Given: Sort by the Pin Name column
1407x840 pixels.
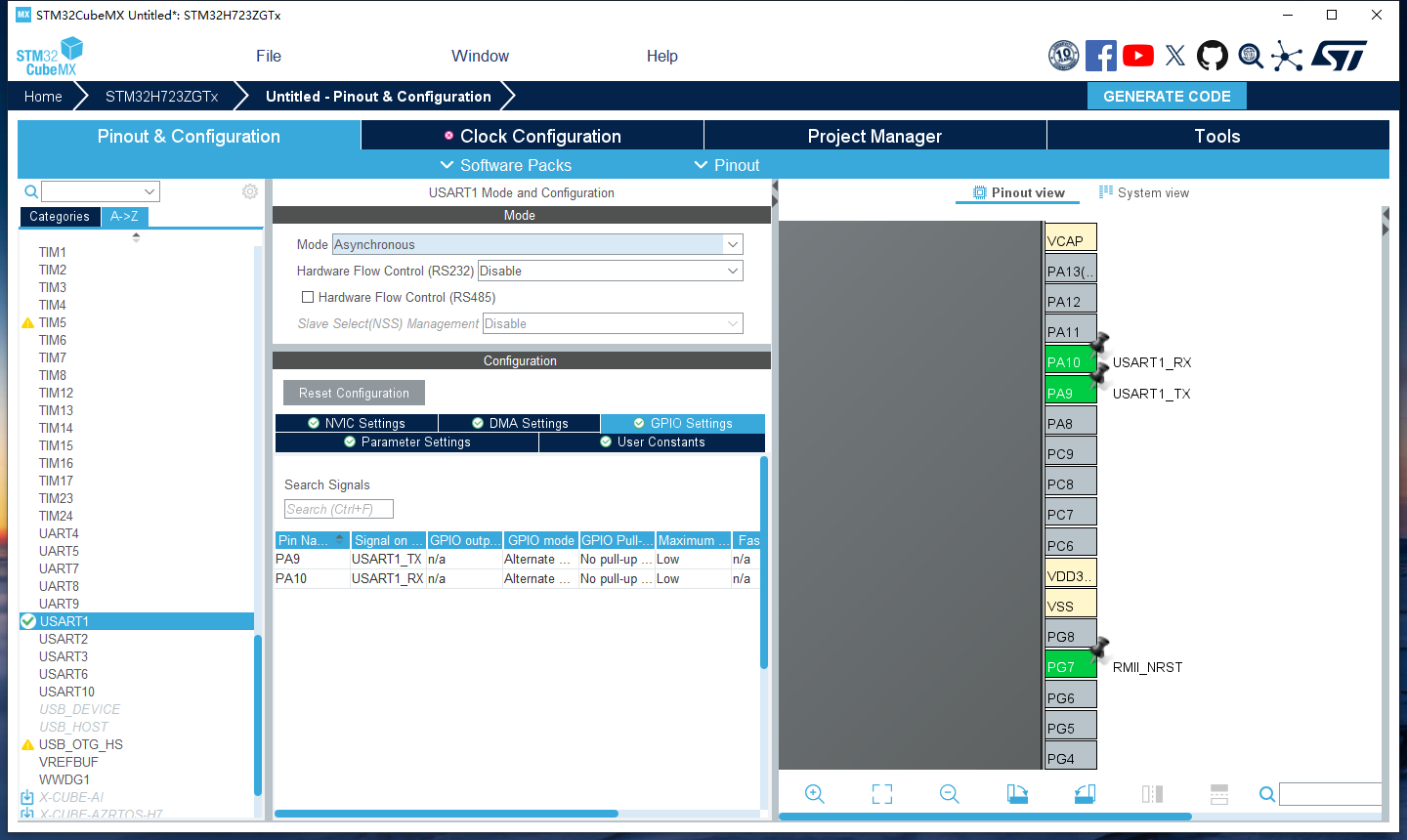Looking at the screenshot, I should [312, 540].
